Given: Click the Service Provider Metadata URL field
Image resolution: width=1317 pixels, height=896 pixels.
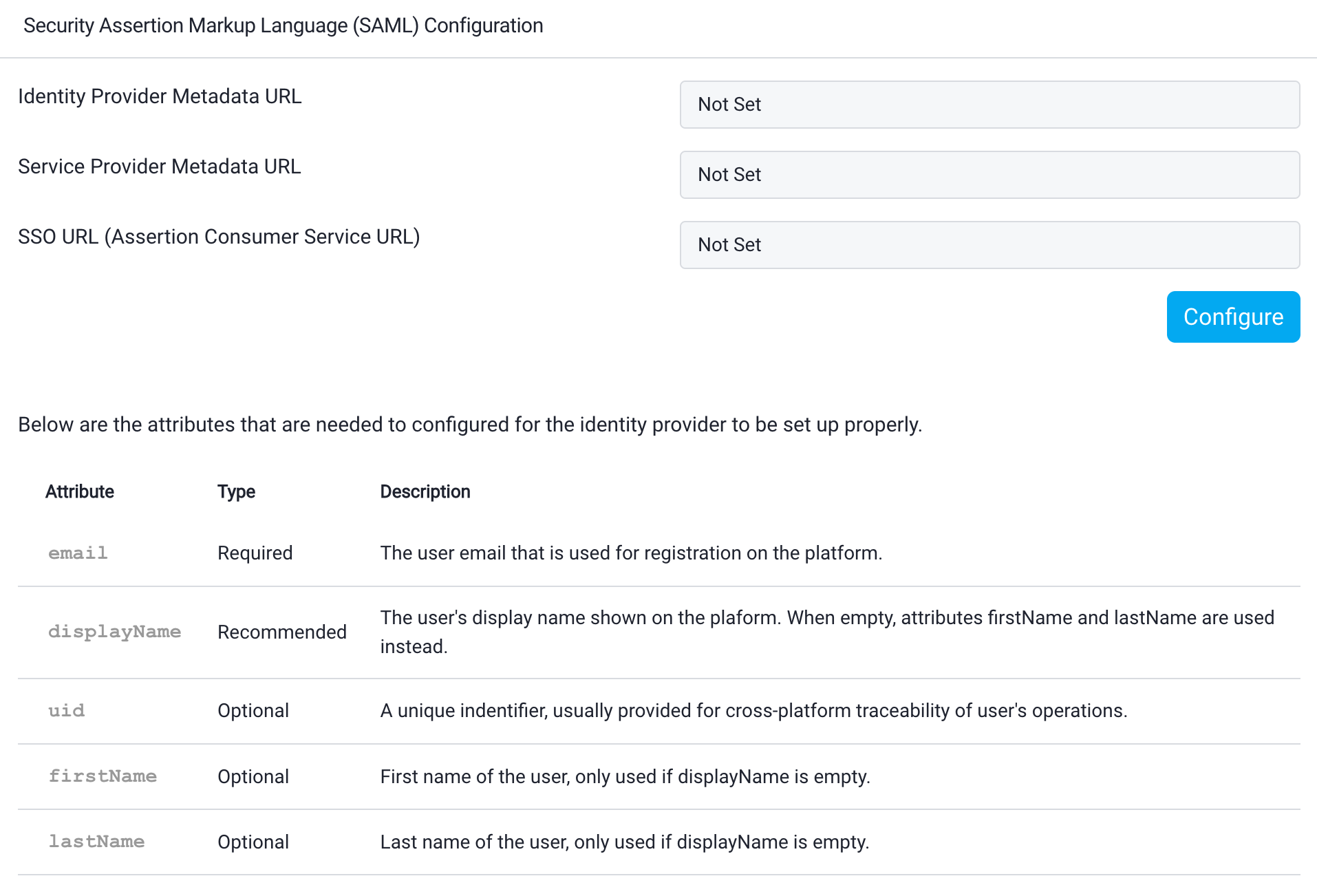Looking at the screenshot, I should 989,175.
